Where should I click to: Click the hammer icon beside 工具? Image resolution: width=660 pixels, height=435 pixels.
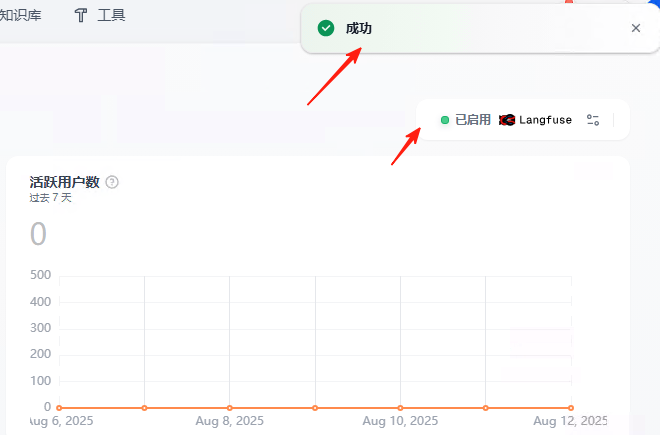pos(81,15)
